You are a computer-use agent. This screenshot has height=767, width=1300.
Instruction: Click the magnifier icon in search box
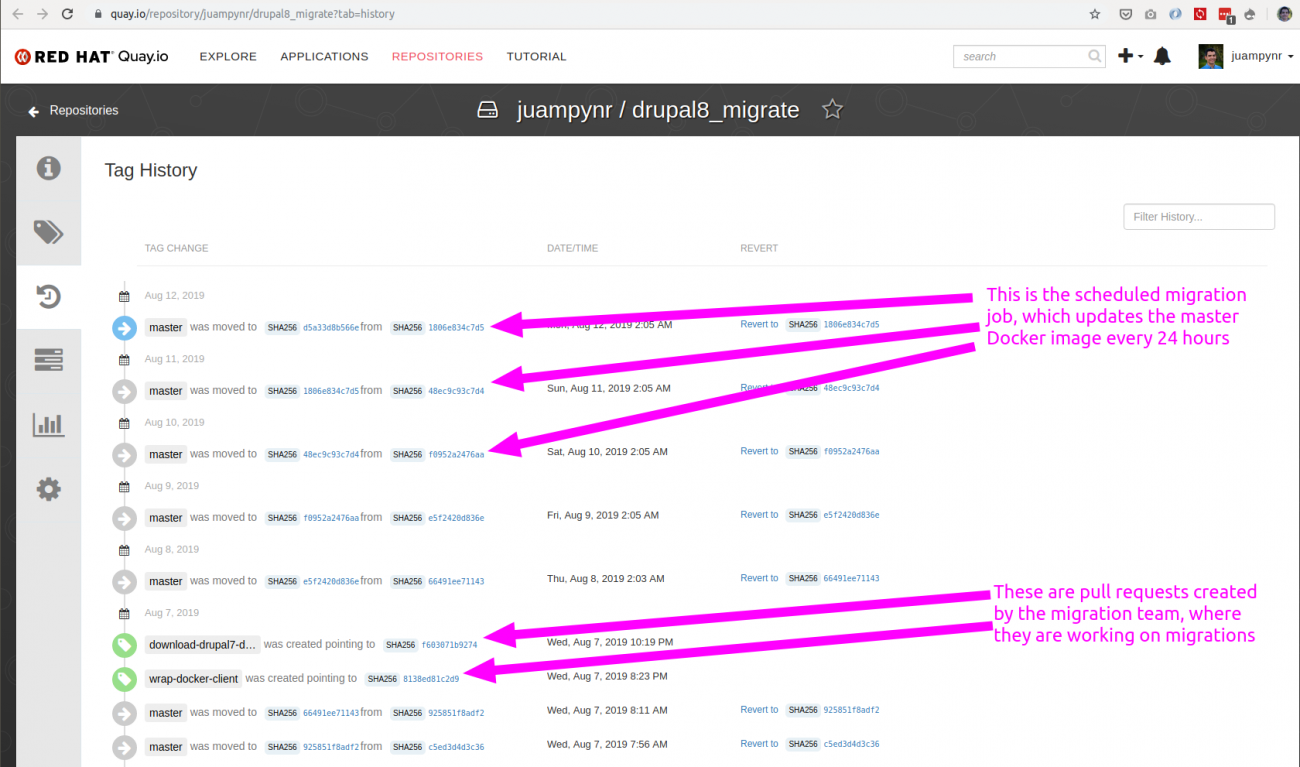1095,57
